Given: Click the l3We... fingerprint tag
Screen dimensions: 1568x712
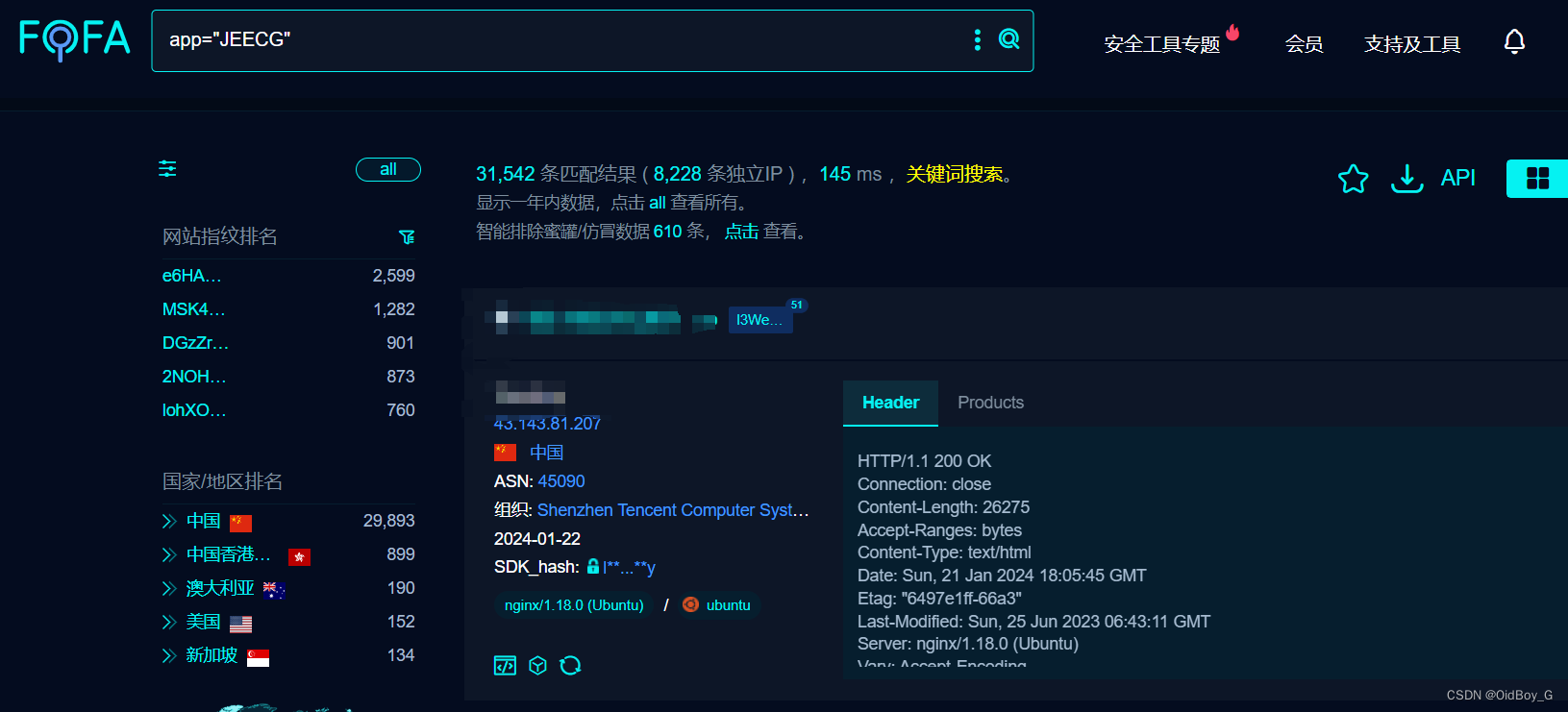Looking at the screenshot, I should [759, 320].
